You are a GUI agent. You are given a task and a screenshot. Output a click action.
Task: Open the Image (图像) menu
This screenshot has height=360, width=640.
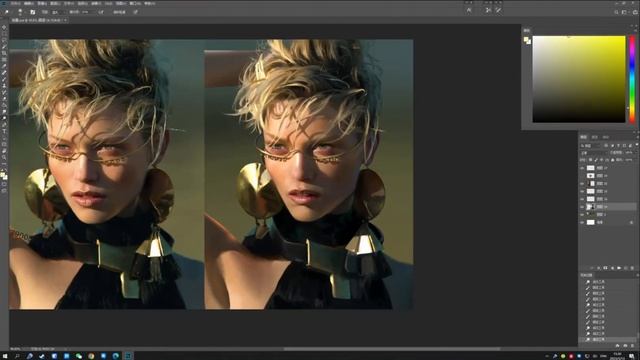click(x=42, y=3)
